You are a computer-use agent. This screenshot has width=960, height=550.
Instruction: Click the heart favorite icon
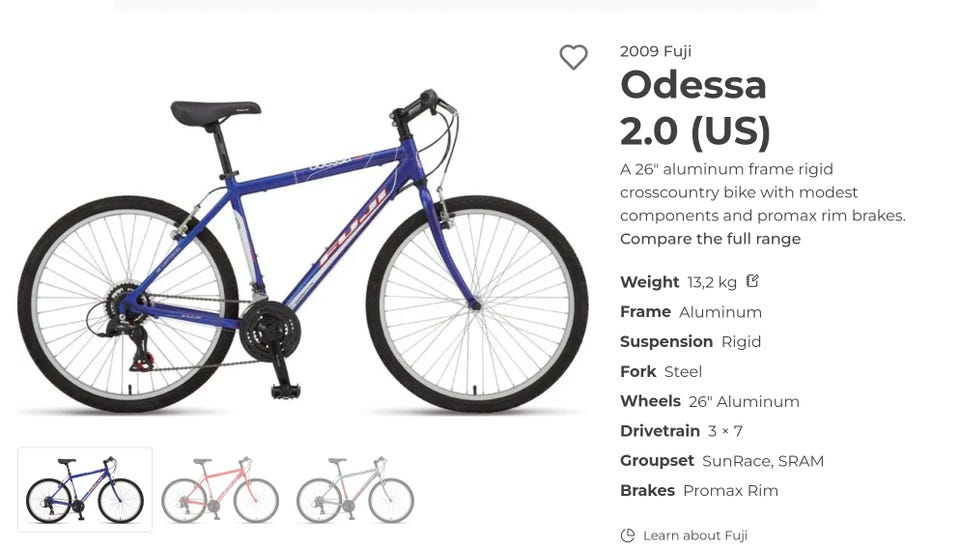(573, 58)
